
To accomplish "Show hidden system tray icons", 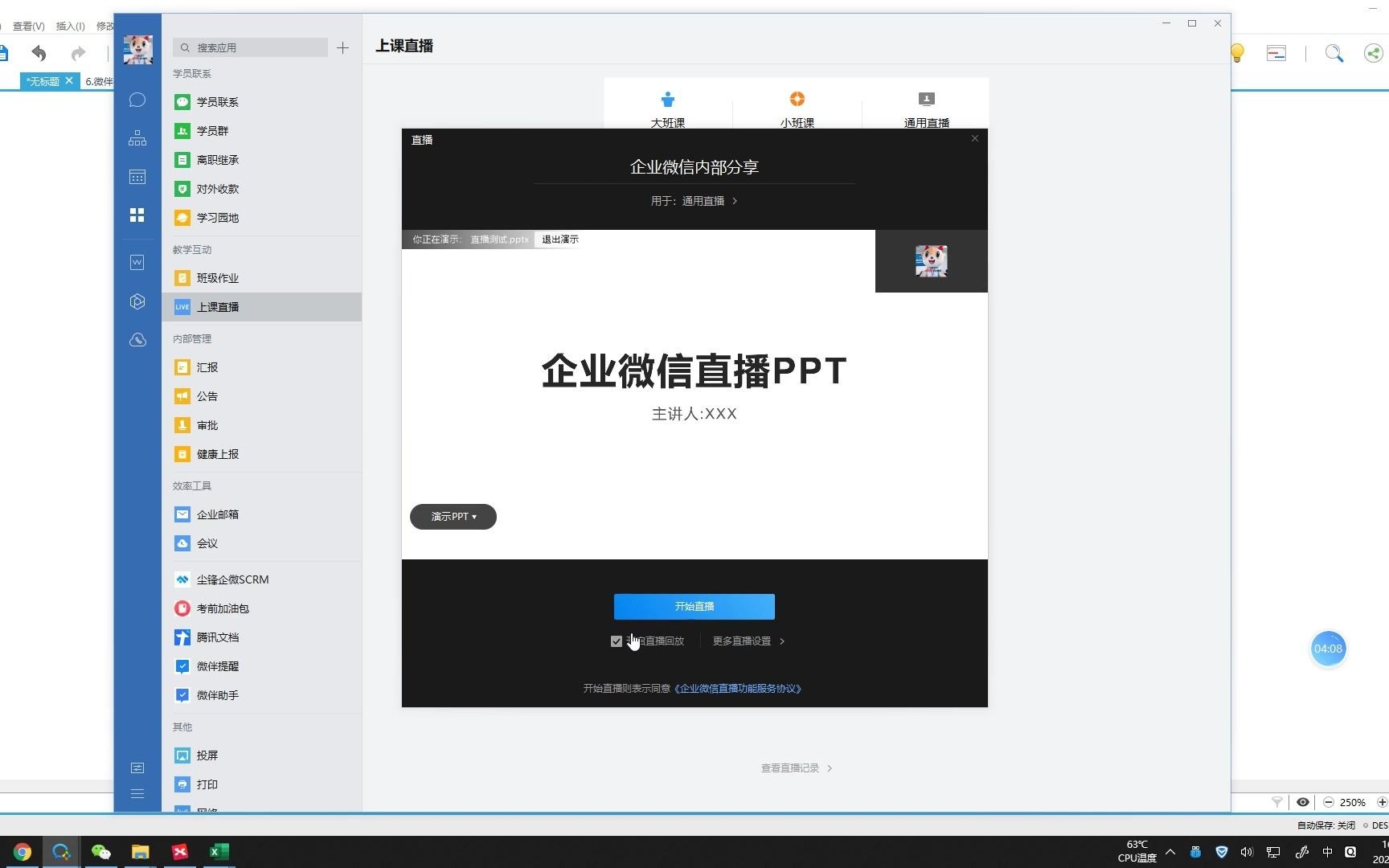I will point(1170,852).
